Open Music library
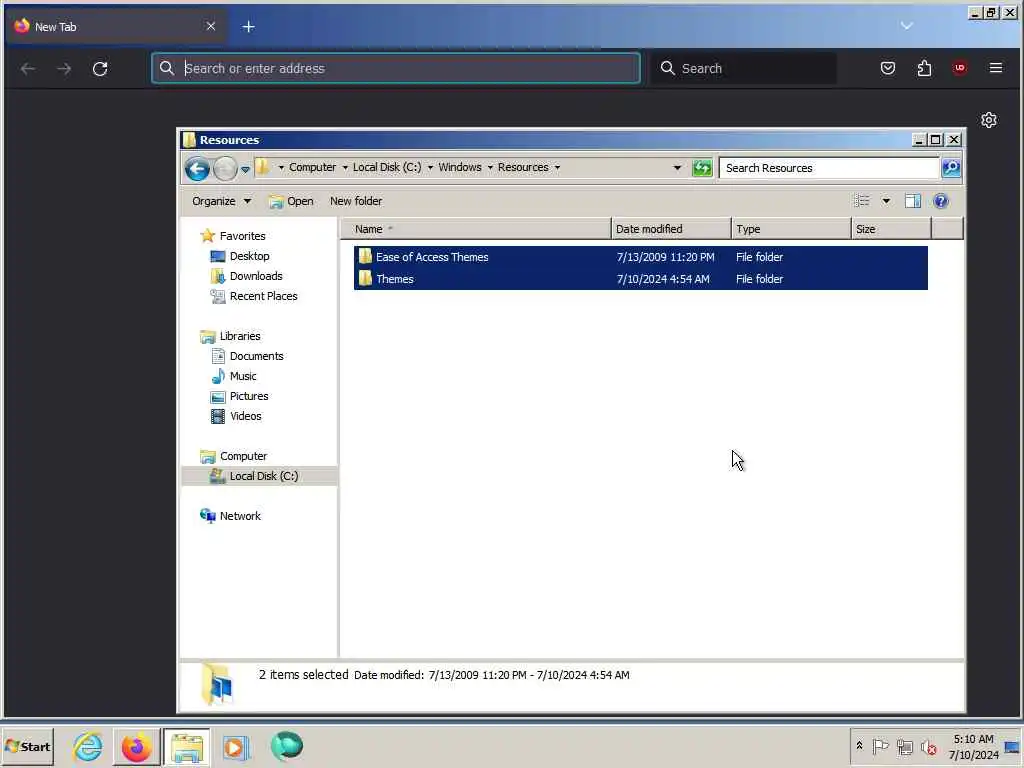 [243, 376]
